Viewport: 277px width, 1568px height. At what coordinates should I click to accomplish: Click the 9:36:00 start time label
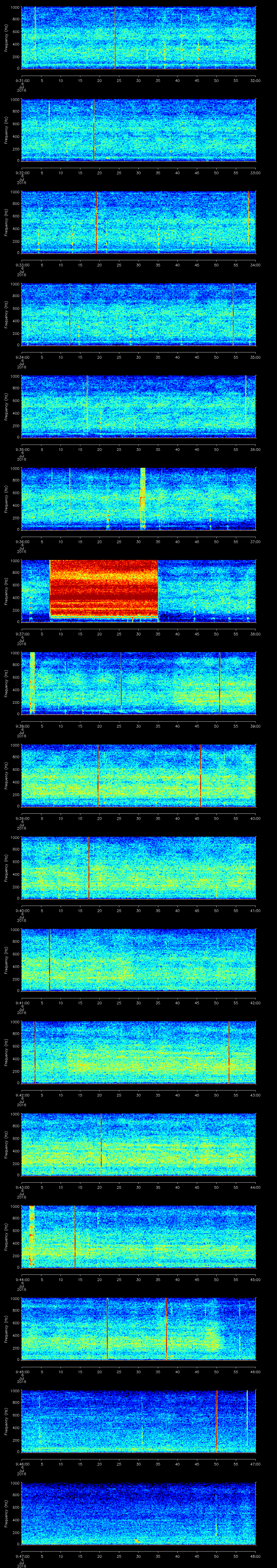(22, 542)
